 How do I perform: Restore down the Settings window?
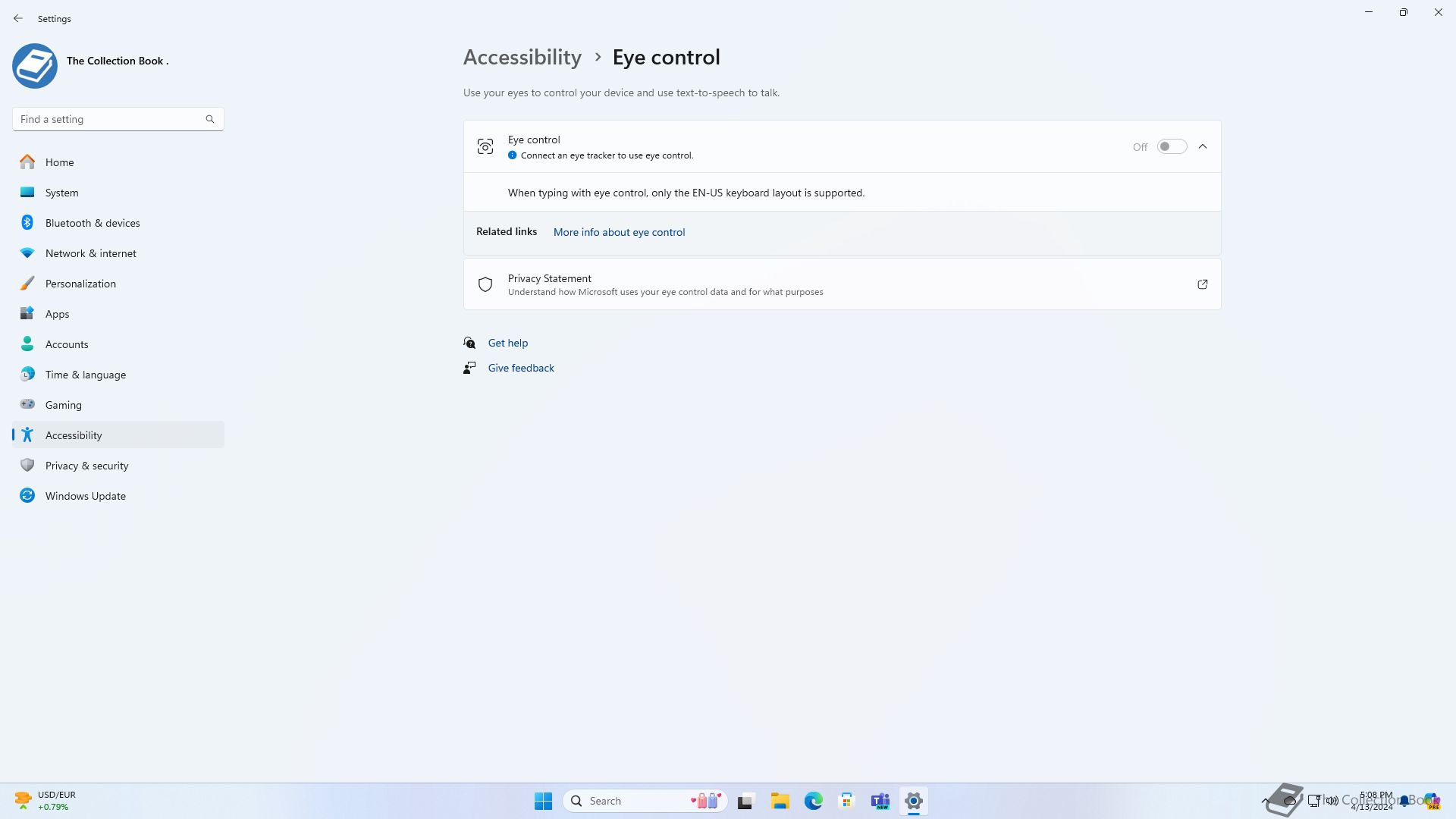pos(1404,12)
